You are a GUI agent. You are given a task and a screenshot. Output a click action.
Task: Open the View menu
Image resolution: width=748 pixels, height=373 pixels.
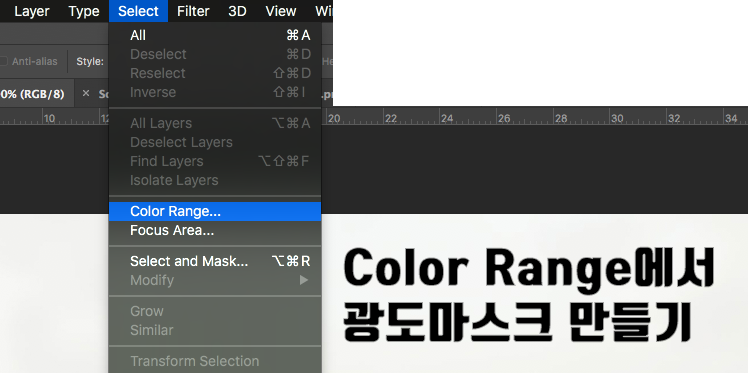click(280, 11)
